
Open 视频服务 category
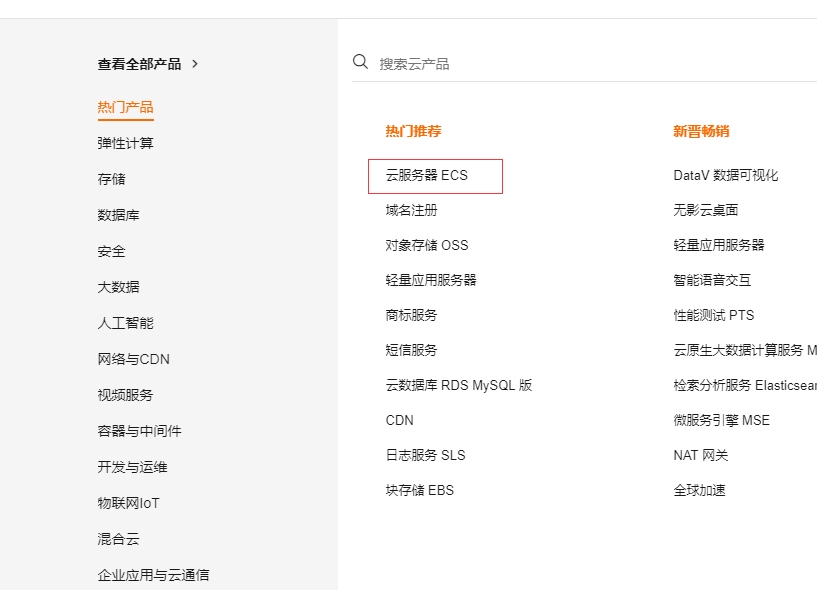126,395
